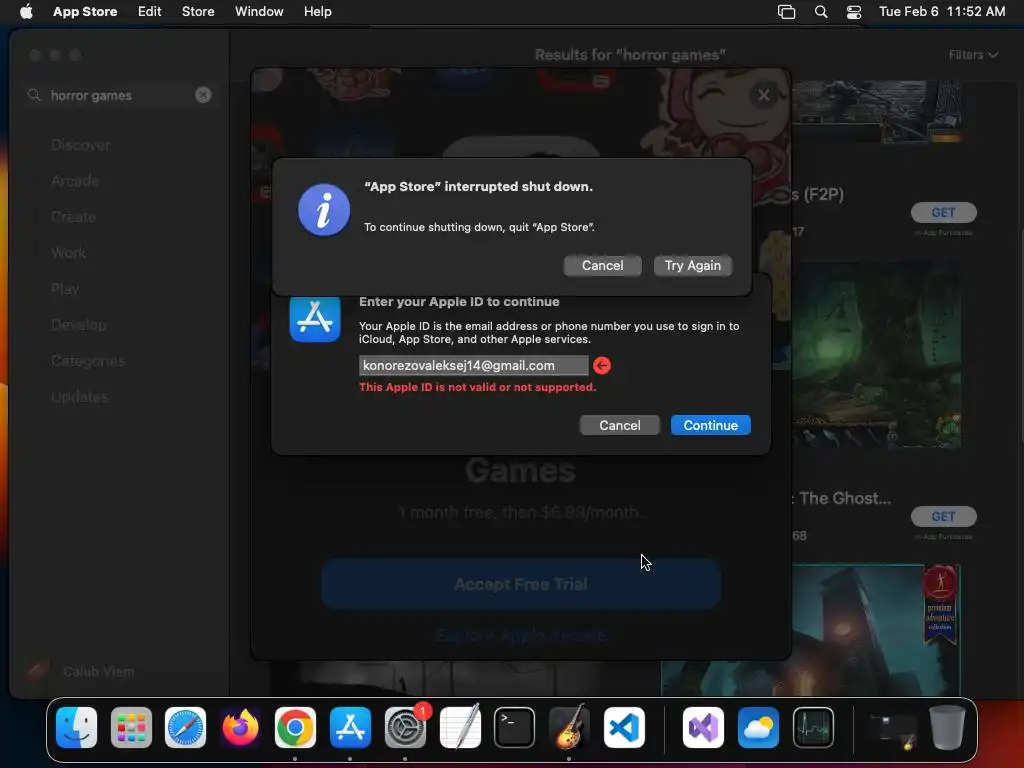1024x768 pixels.
Task: Open the Edit menu
Action: pyautogui.click(x=150, y=12)
